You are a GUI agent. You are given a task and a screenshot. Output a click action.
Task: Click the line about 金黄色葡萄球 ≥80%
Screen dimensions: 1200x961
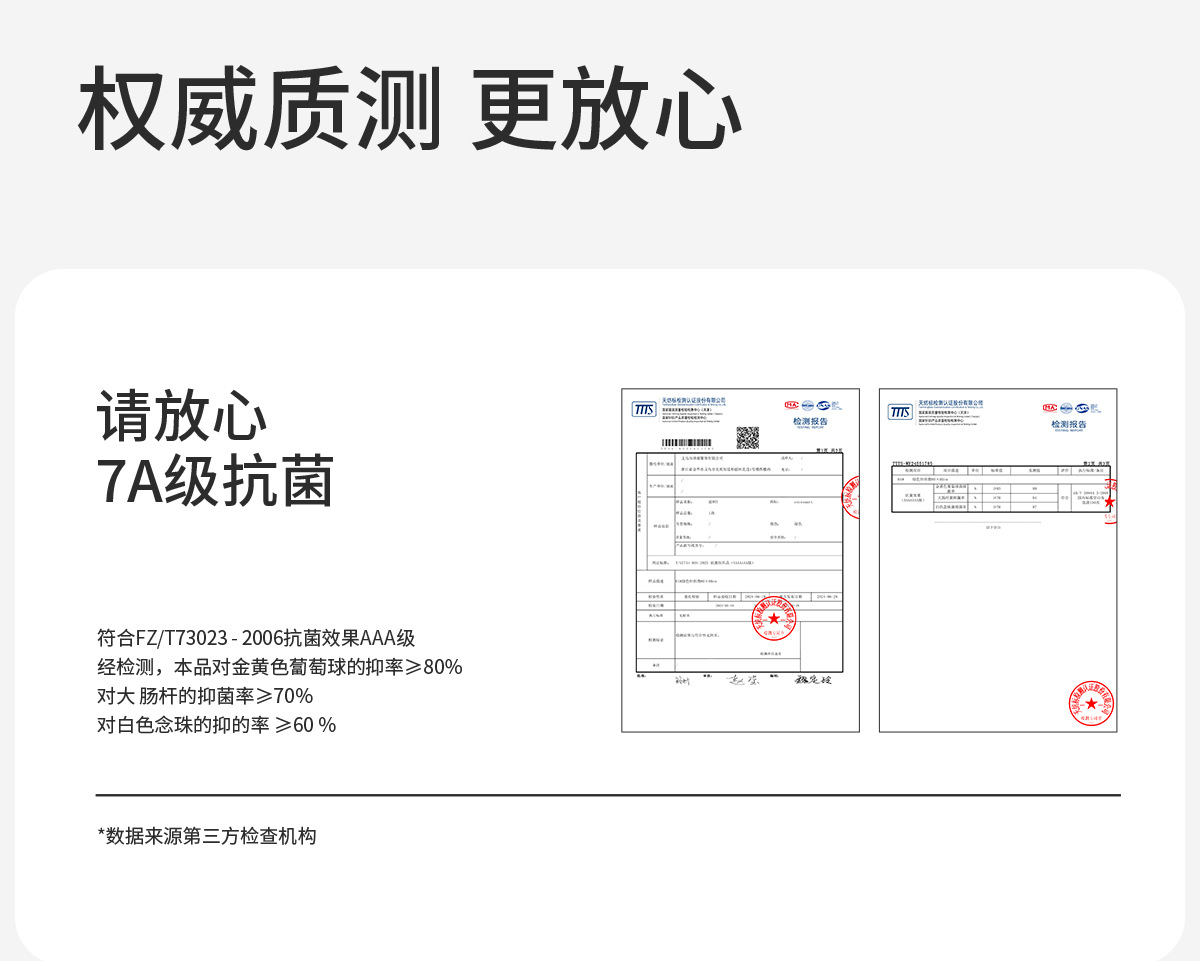point(280,667)
